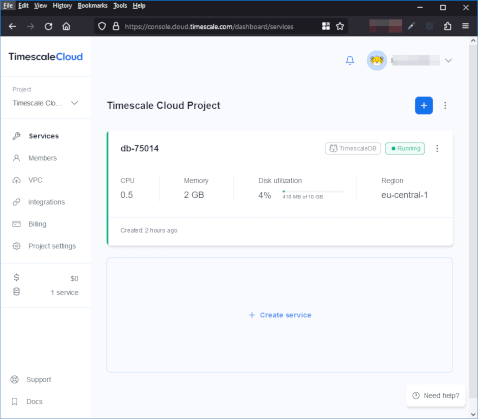Go to the Members page
The image size is (478, 419).
click(43, 158)
